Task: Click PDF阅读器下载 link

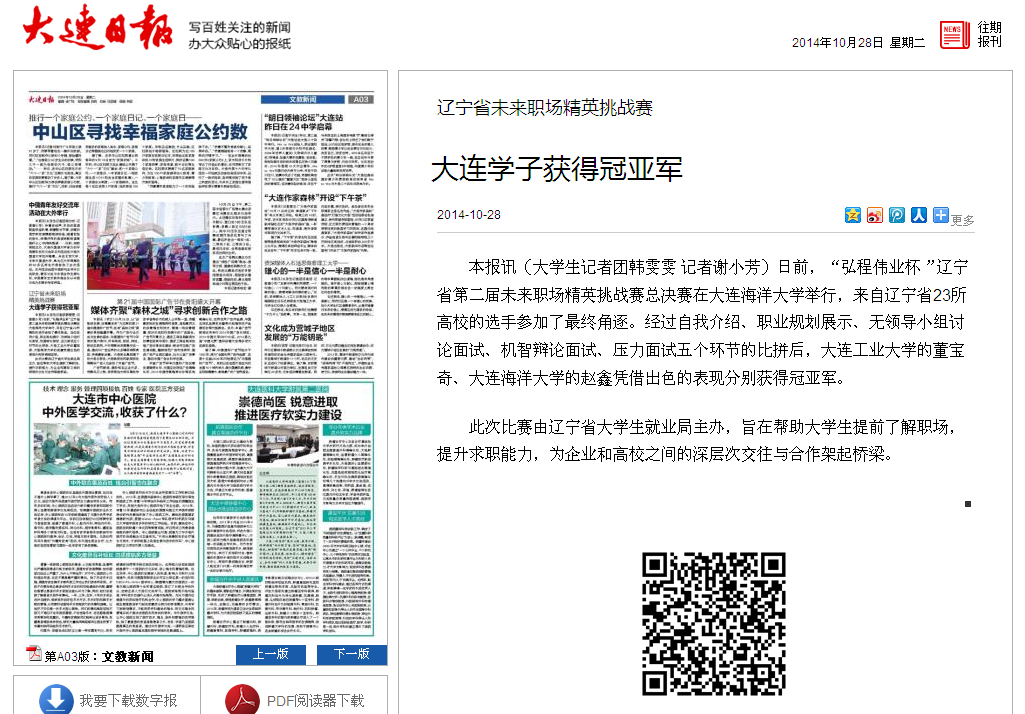Action: (315, 701)
